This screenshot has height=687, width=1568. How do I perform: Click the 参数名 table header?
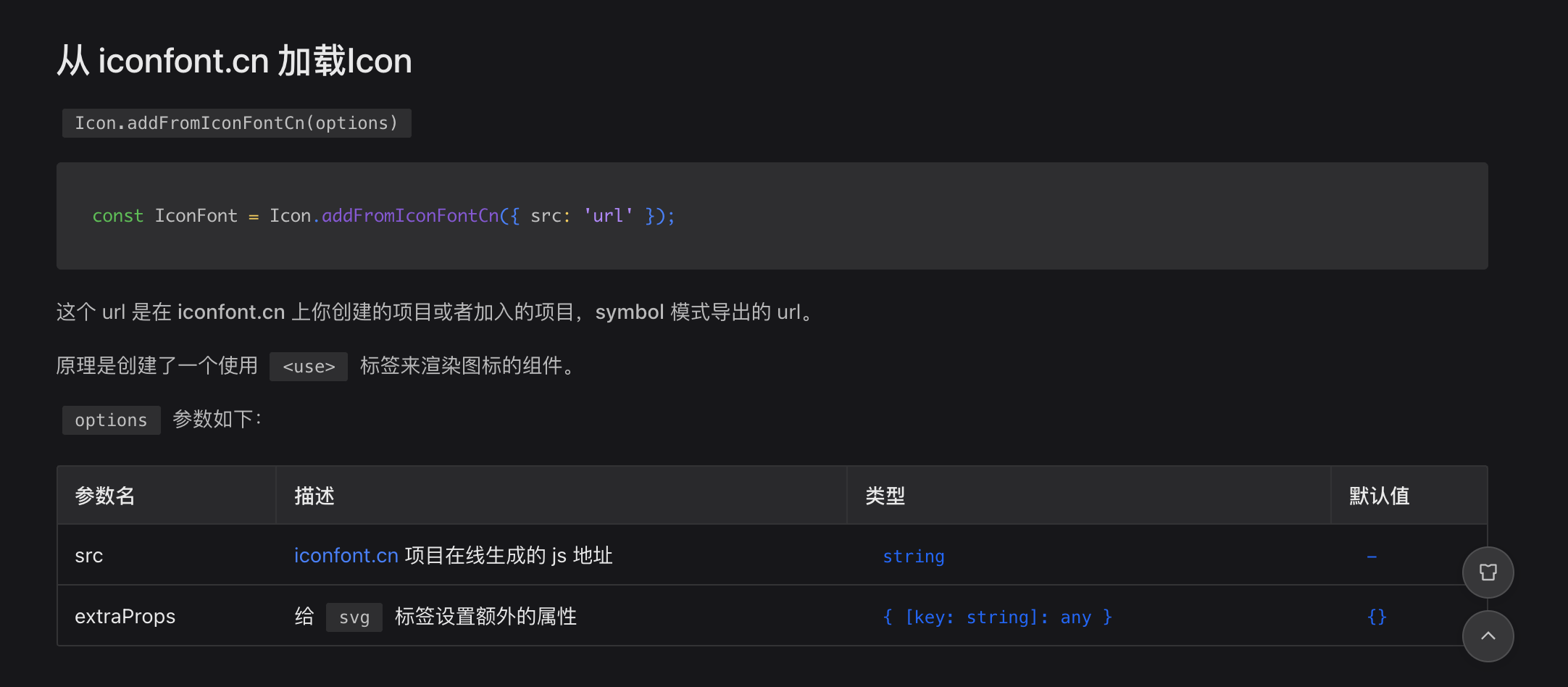click(x=104, y=495)
